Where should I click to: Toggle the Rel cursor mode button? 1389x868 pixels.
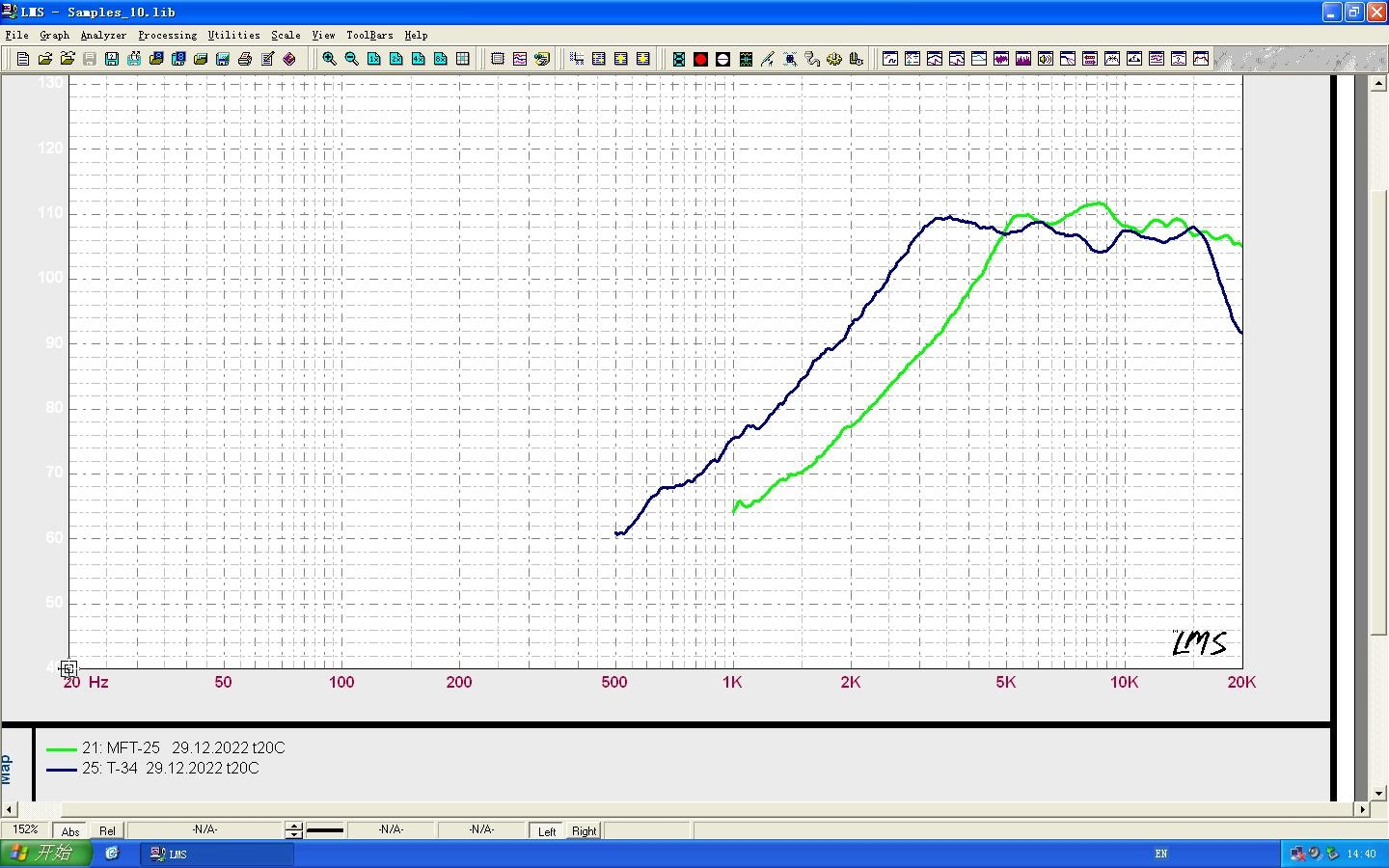pos(107,831)
